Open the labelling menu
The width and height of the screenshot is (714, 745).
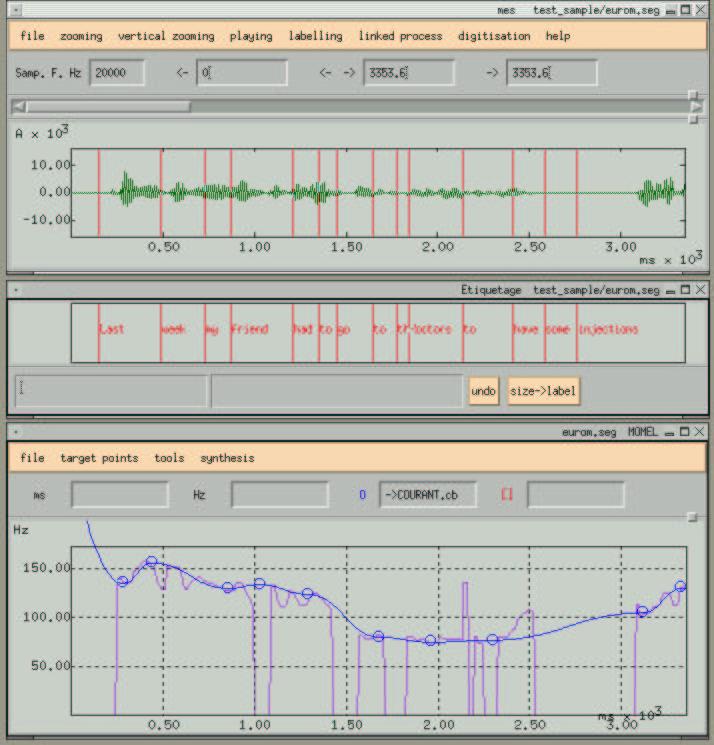(315, 36)
